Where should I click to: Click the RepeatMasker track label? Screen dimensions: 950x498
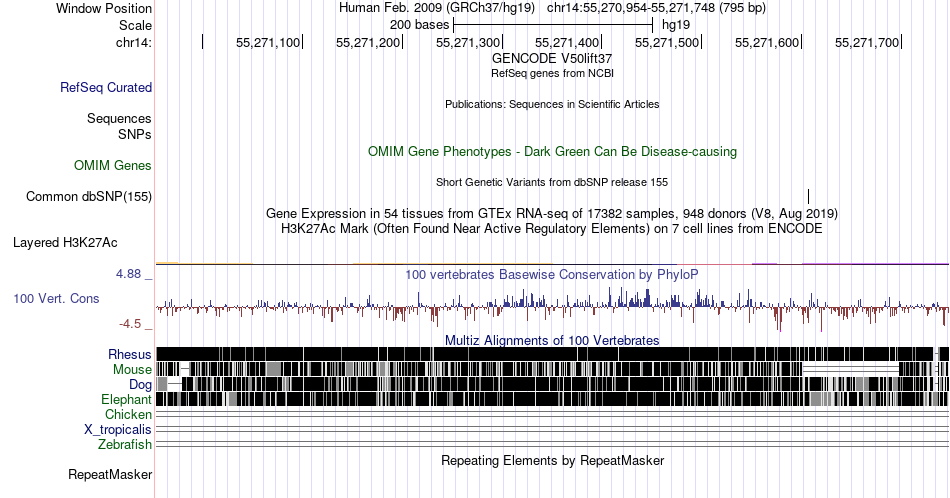click(110, 474)
